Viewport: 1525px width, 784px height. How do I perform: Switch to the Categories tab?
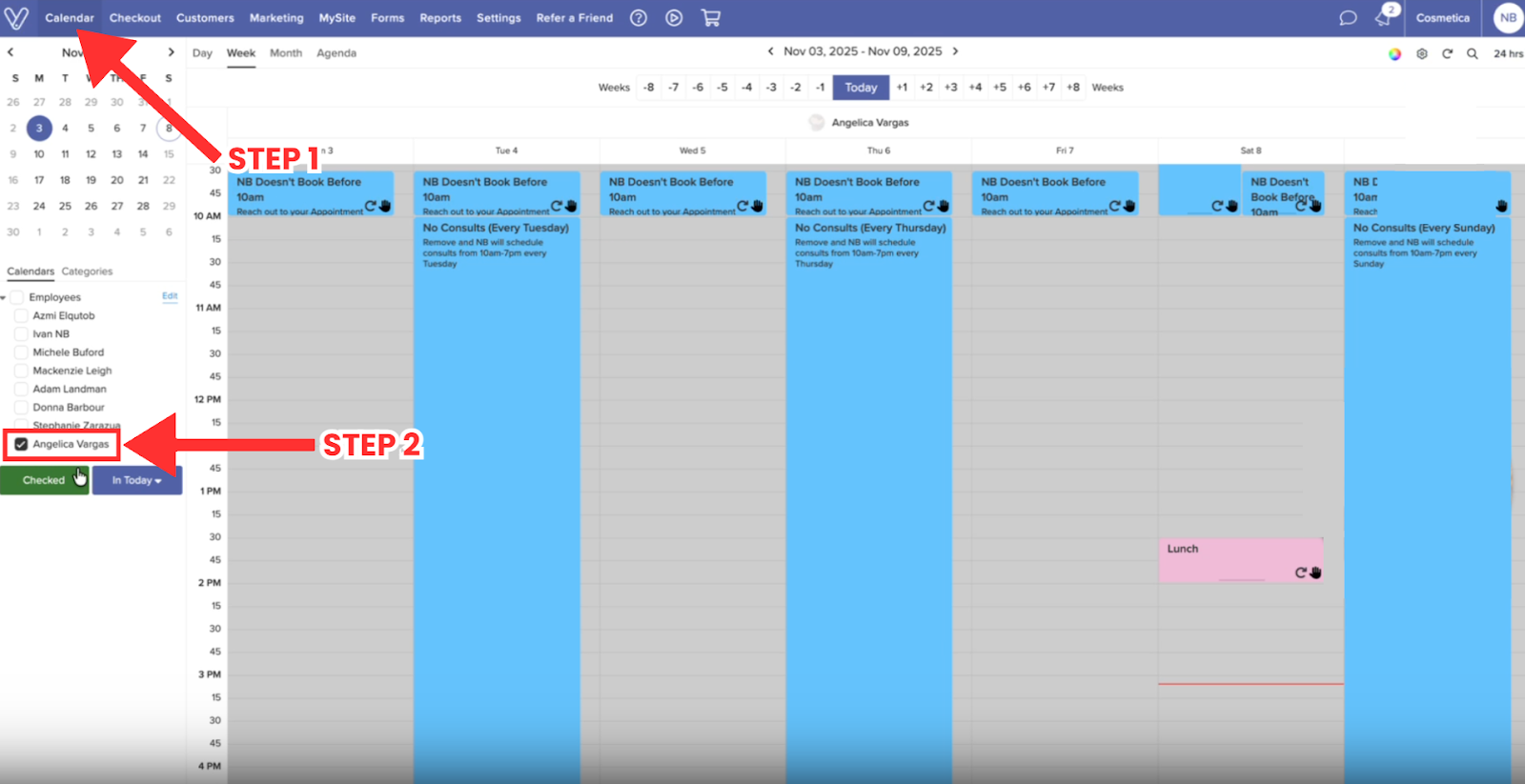(x=87, y=271)
